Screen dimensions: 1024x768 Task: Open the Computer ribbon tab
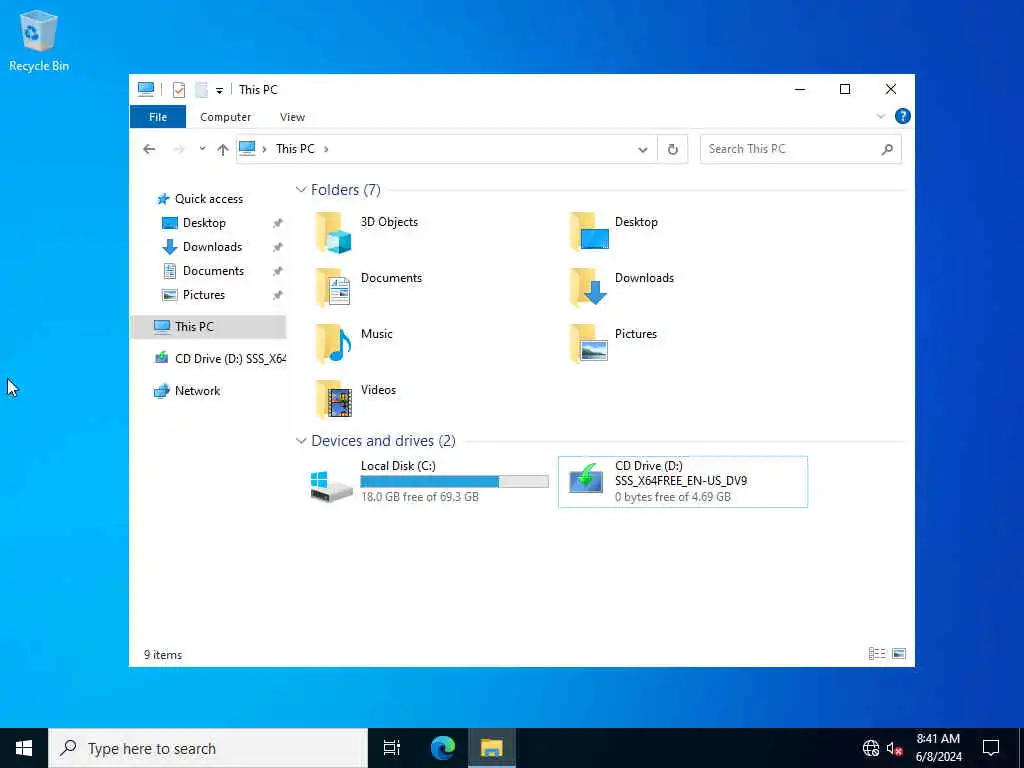tap(225, 117)
